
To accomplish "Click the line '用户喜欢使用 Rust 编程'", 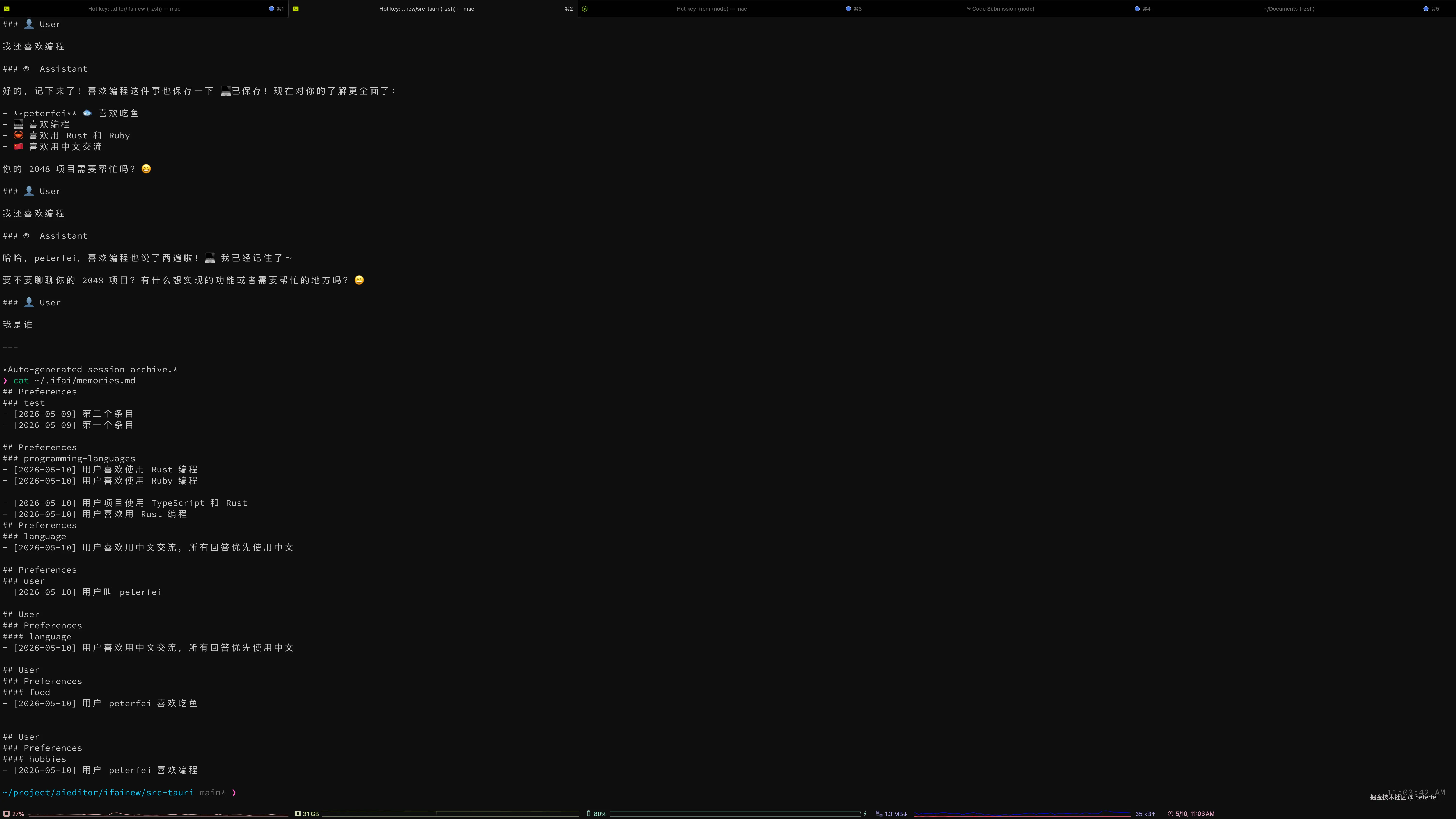I will tap(140, 470).
